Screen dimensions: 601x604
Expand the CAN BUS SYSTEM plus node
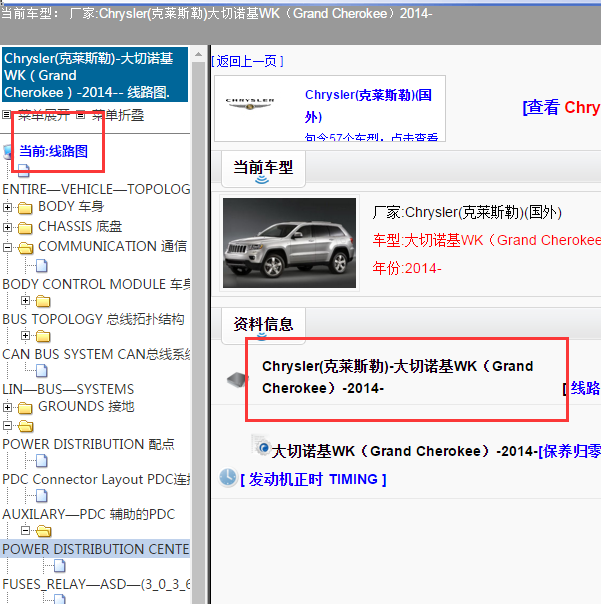point(25,336)
